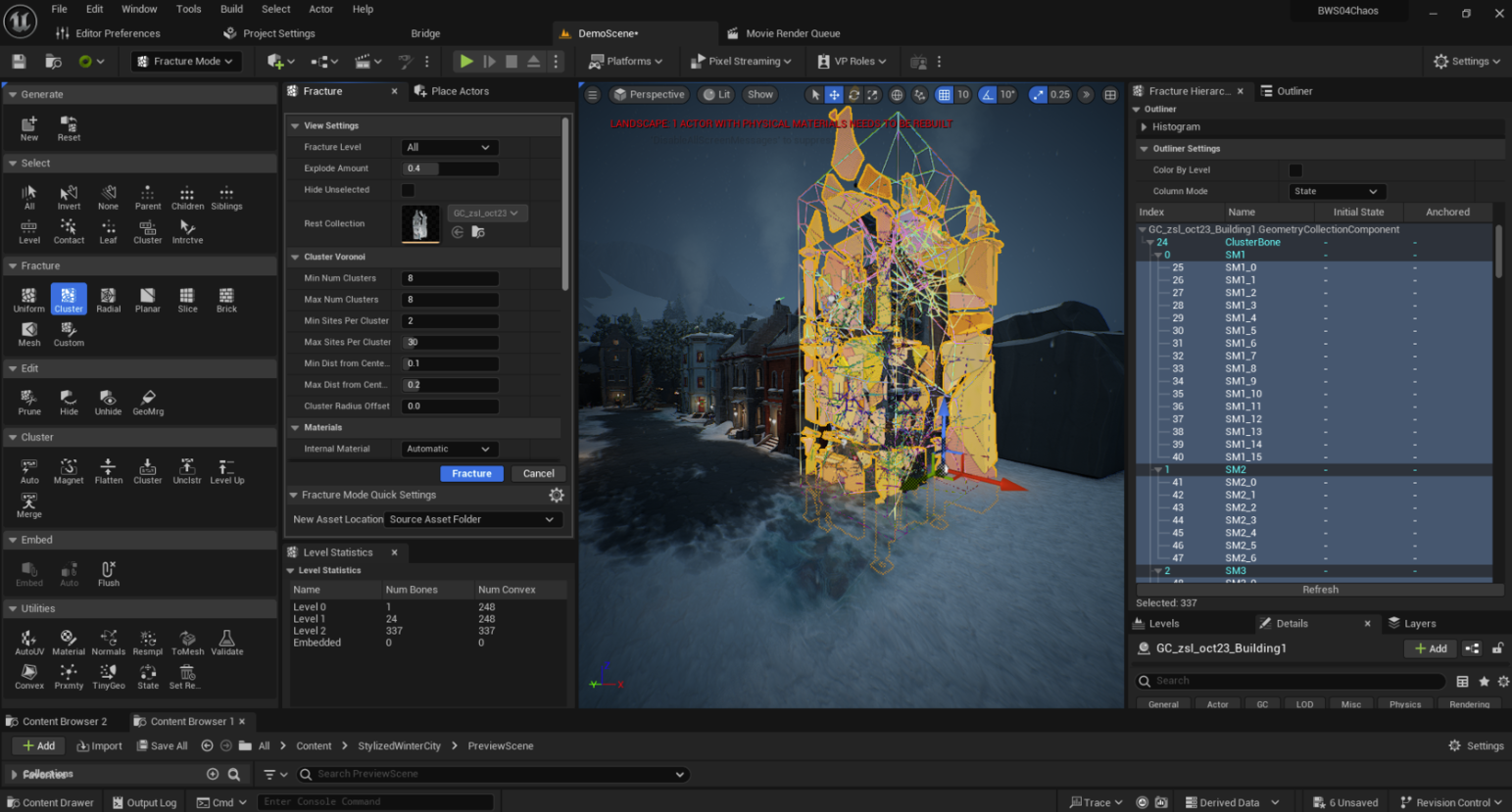Click the AutoUV utility icon
Screen dimensions: 1512x812
click(29, 642)
